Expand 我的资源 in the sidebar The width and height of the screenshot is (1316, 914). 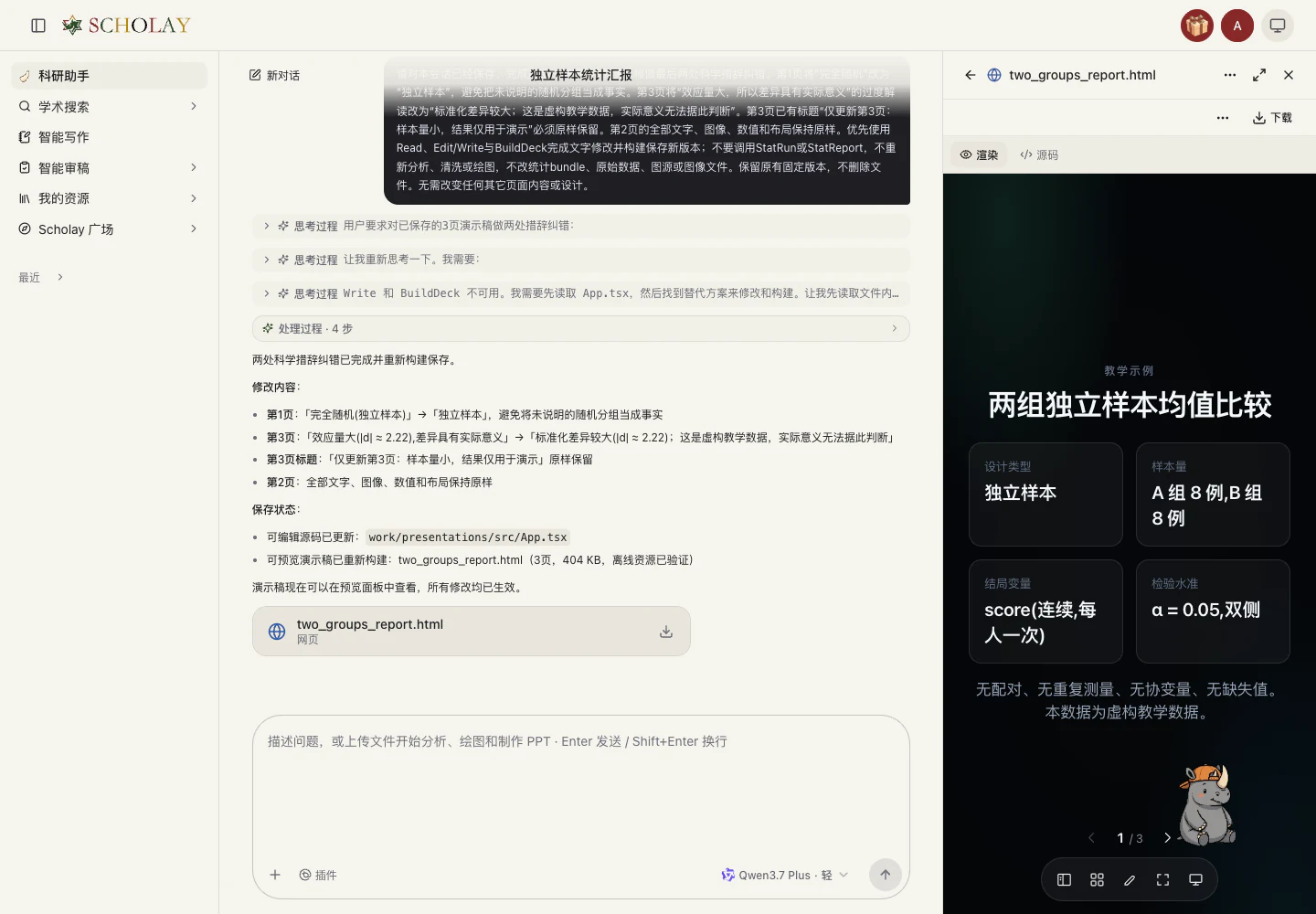pyautogui.click(x=110, y=198)
